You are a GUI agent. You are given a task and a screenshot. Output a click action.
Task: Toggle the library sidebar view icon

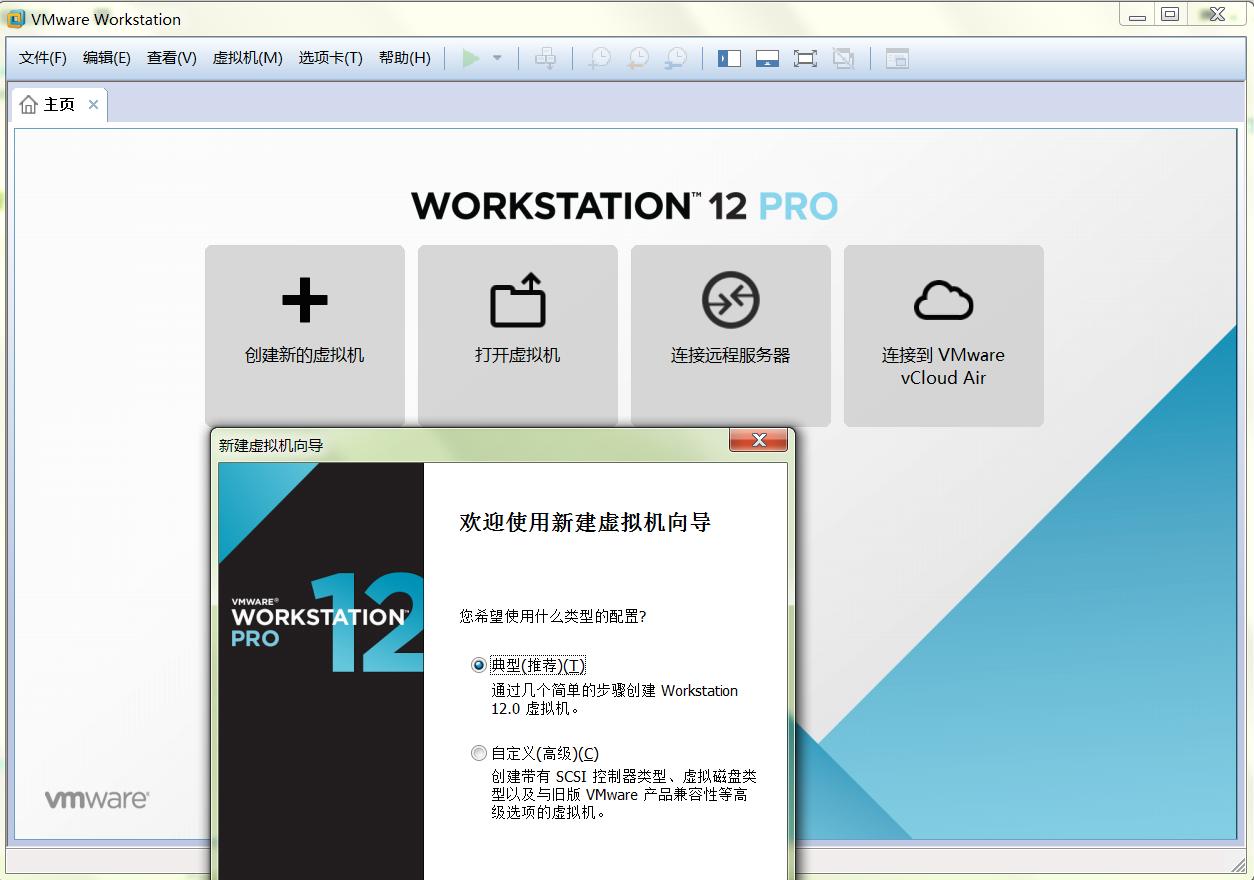(729, 58)
